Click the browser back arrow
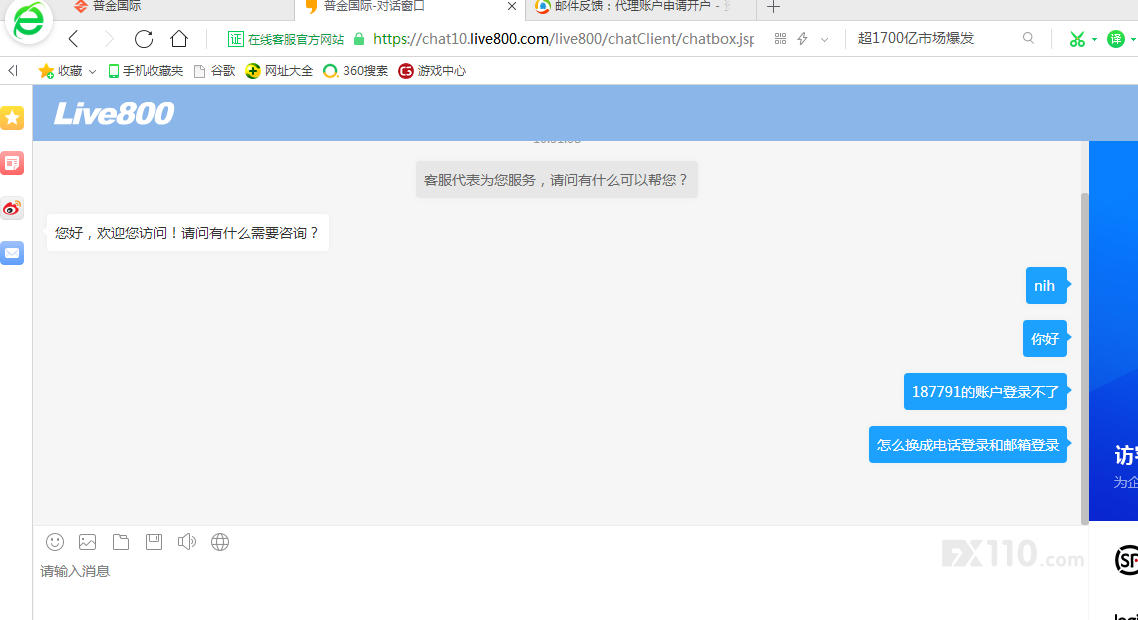 [73, 38]
